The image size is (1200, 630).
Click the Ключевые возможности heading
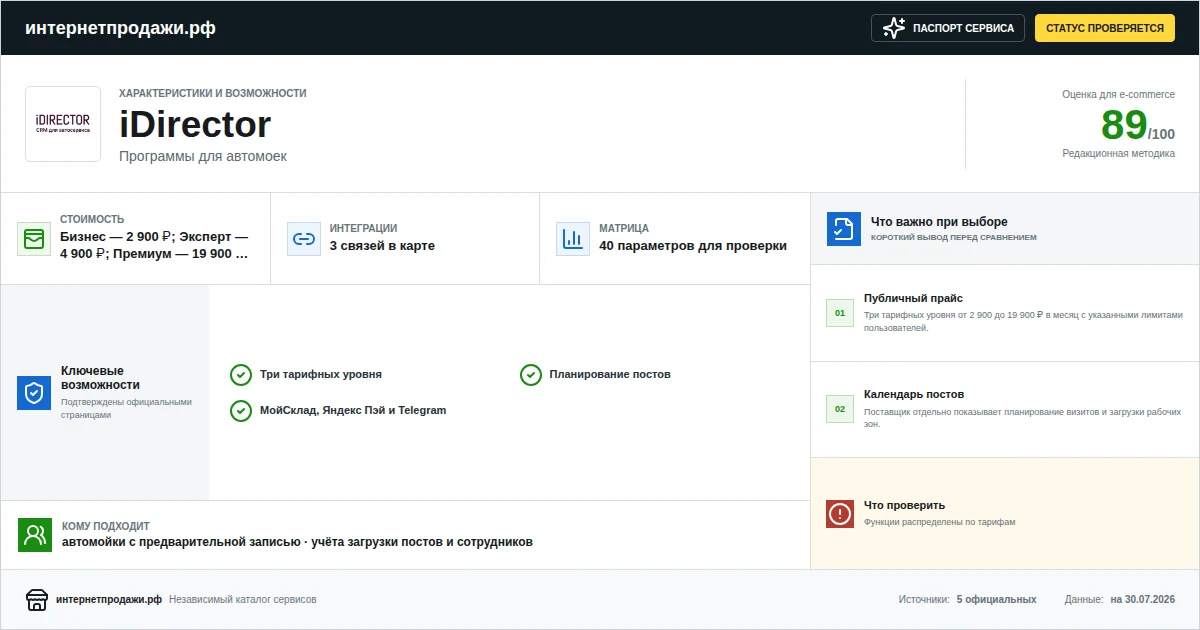(100, 378)
